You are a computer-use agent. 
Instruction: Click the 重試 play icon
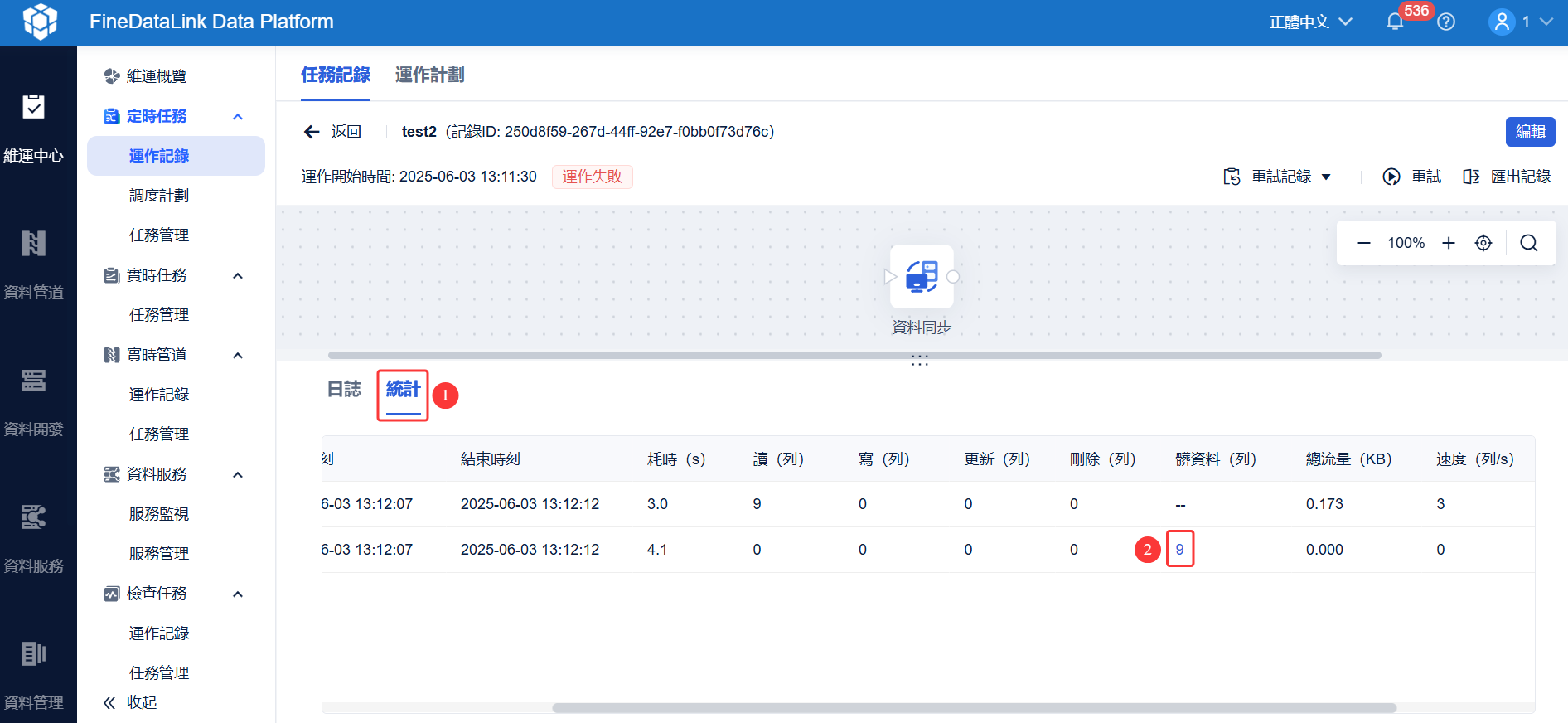pos(1391,177)
